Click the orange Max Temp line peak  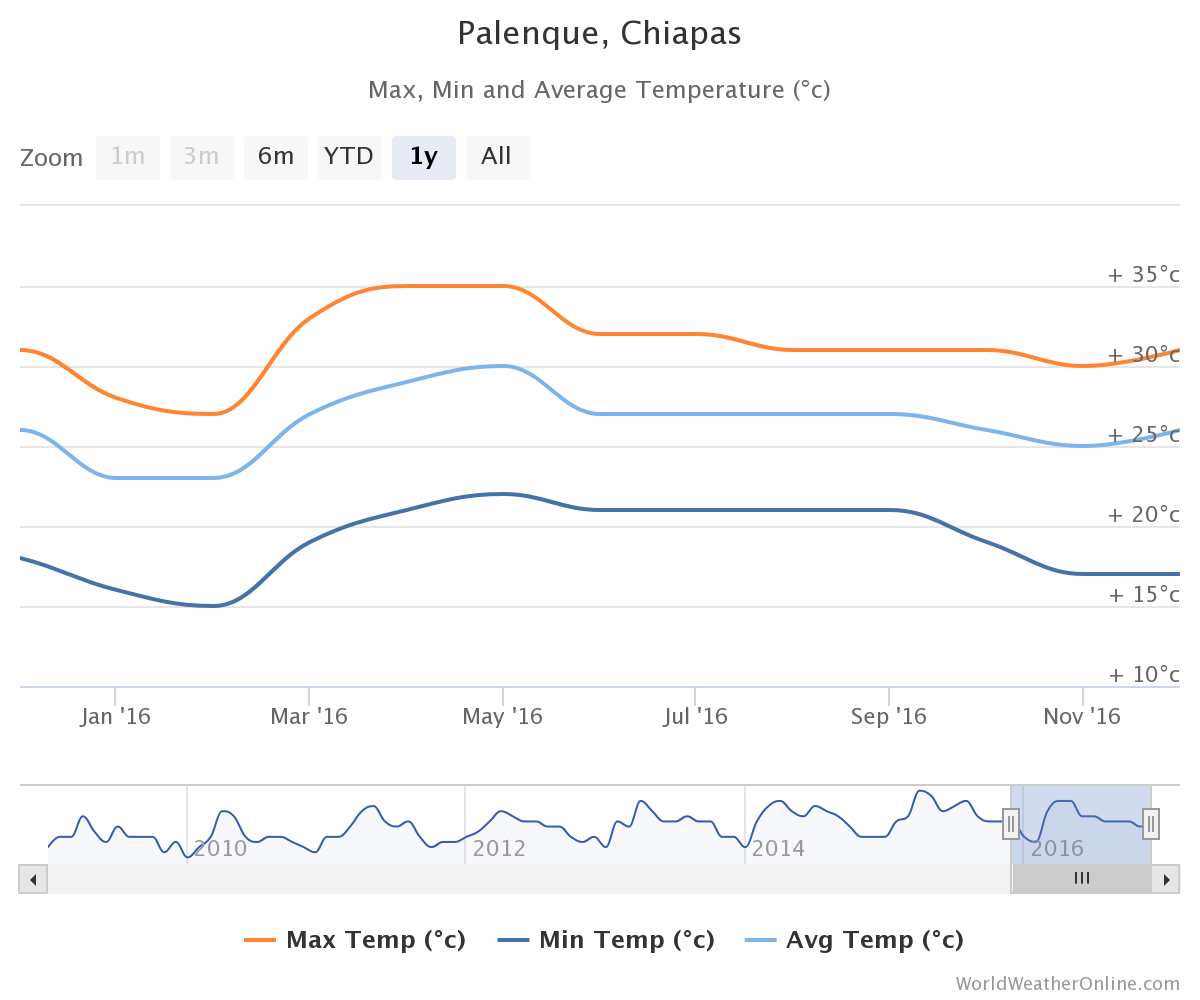(x=450, y=286)
